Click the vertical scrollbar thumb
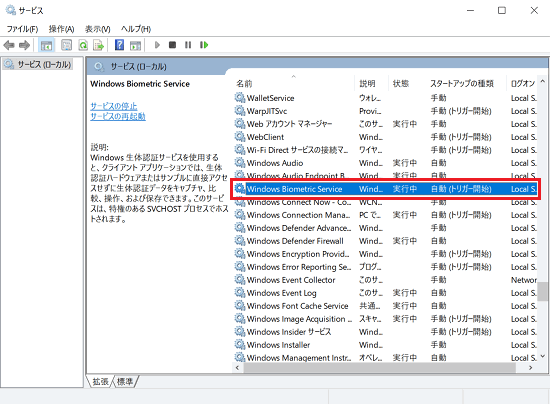The image size is (550, 404). click(543, 291)
